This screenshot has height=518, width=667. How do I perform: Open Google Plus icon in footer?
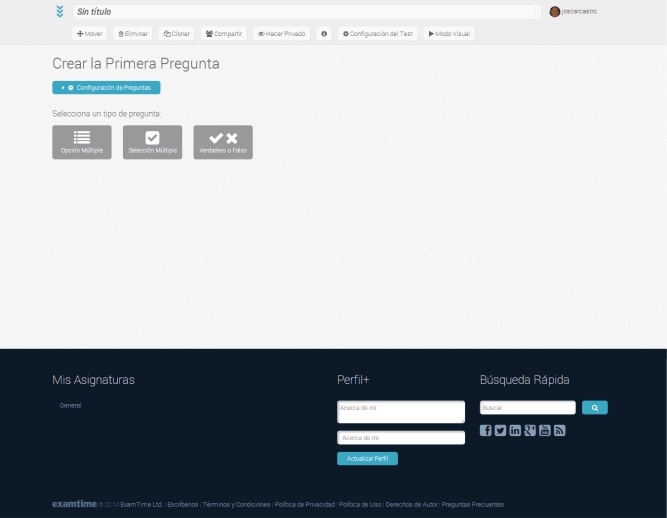click(x=530, y=430)
